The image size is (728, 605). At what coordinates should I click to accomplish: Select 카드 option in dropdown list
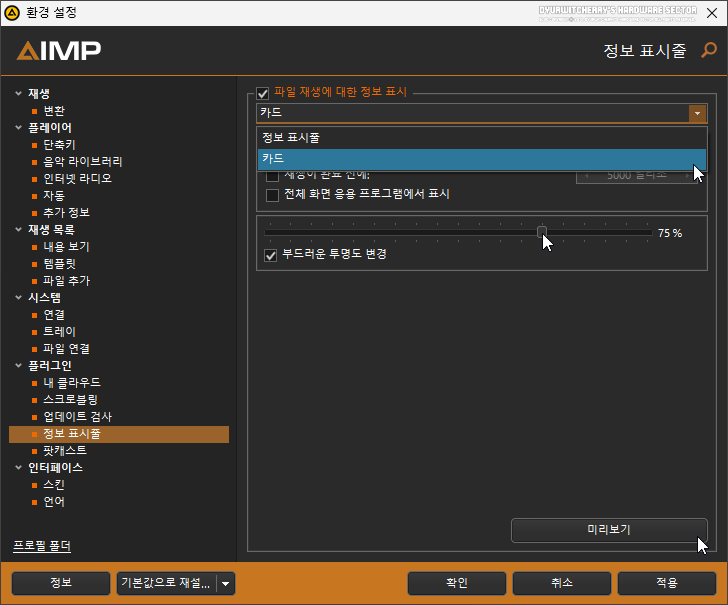click(482, 159)
